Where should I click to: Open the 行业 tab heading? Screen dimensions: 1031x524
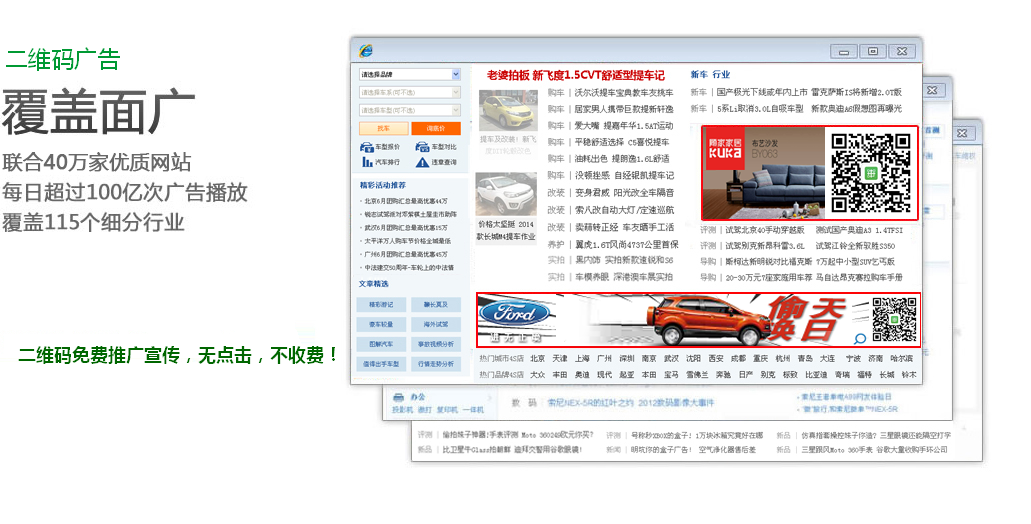point(721,74)
